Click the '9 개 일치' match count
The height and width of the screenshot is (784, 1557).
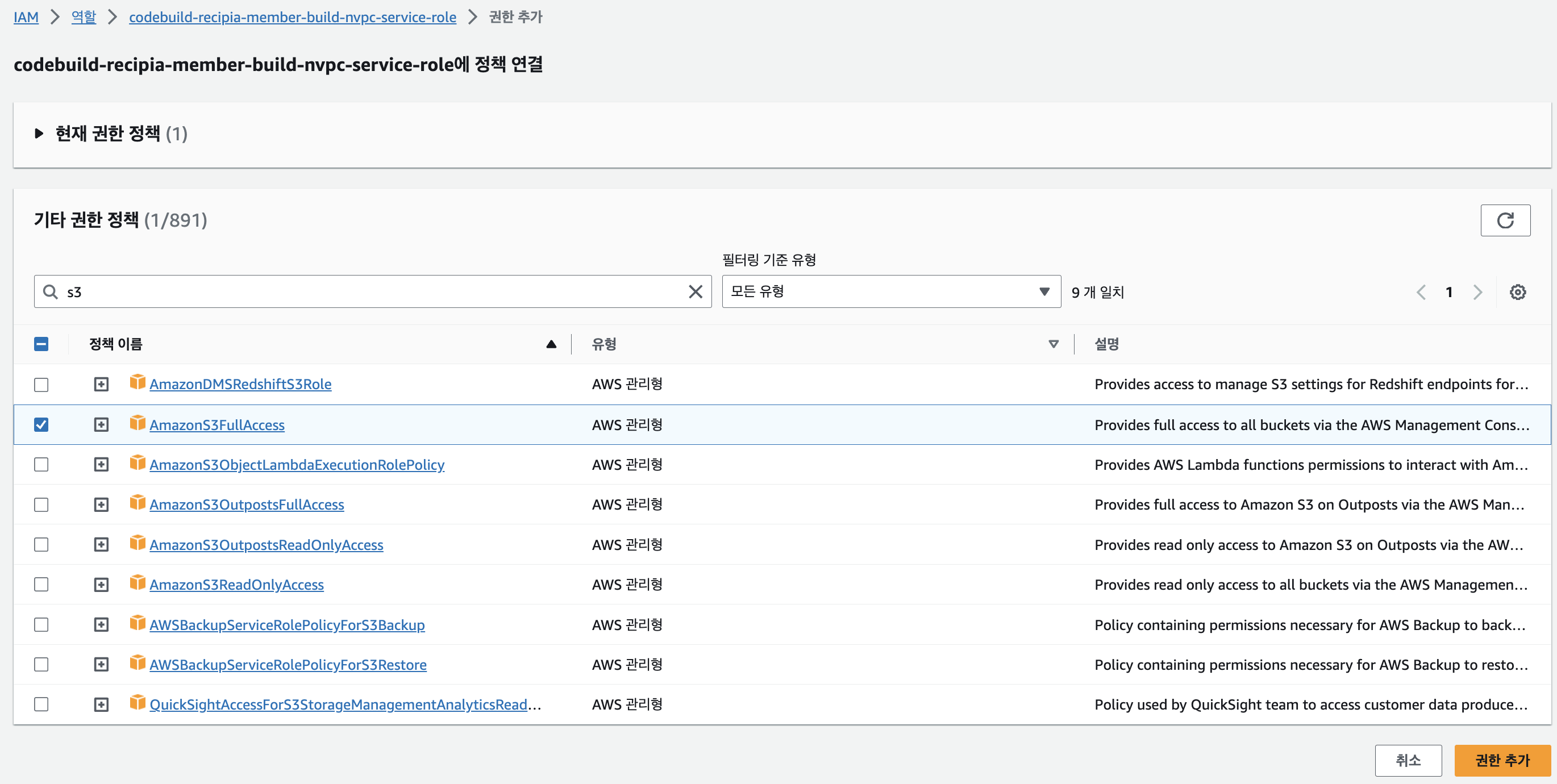[x=1098, y=293]
